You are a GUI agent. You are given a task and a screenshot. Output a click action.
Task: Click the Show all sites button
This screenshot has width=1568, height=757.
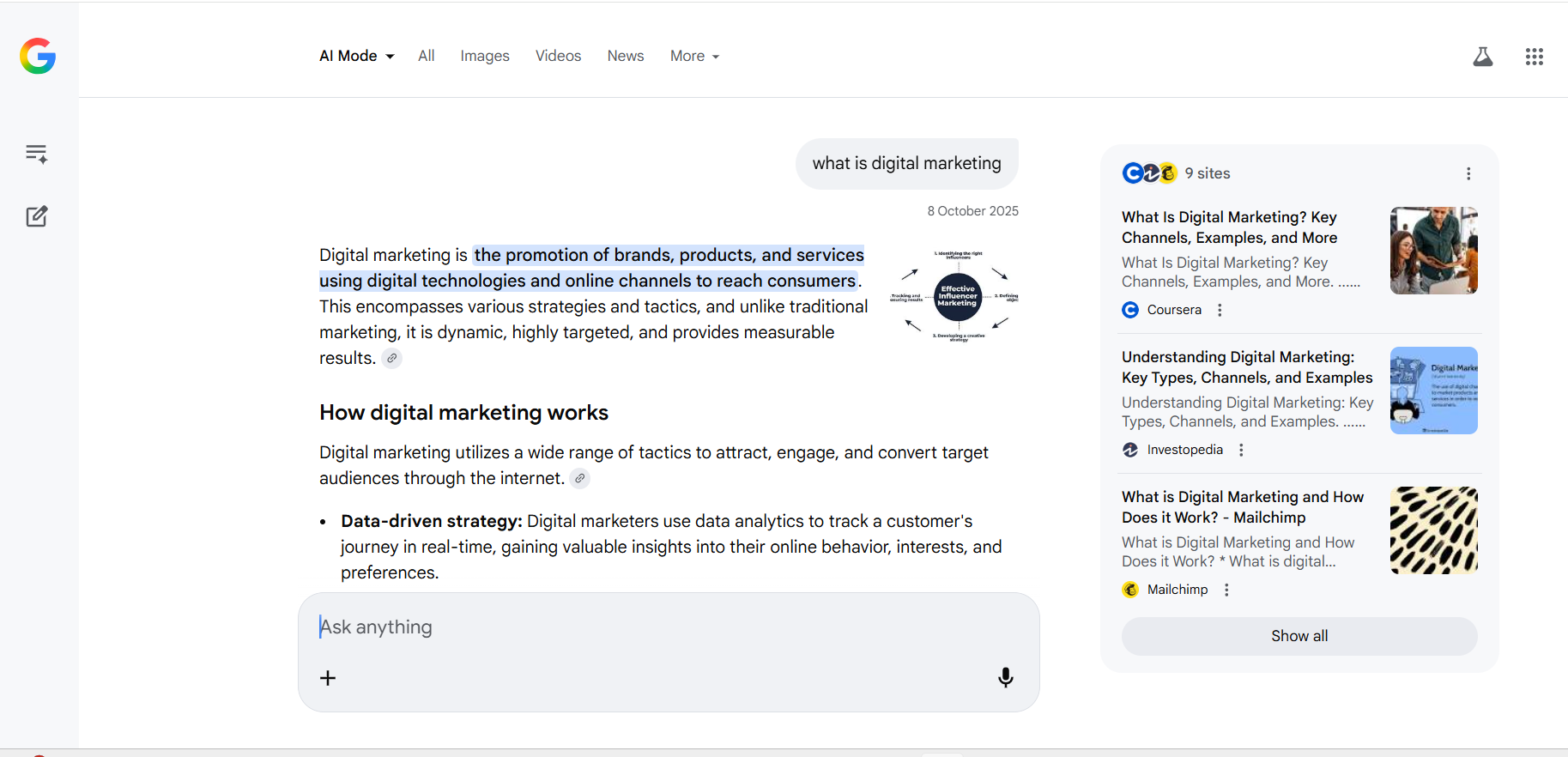(1299, 636)
